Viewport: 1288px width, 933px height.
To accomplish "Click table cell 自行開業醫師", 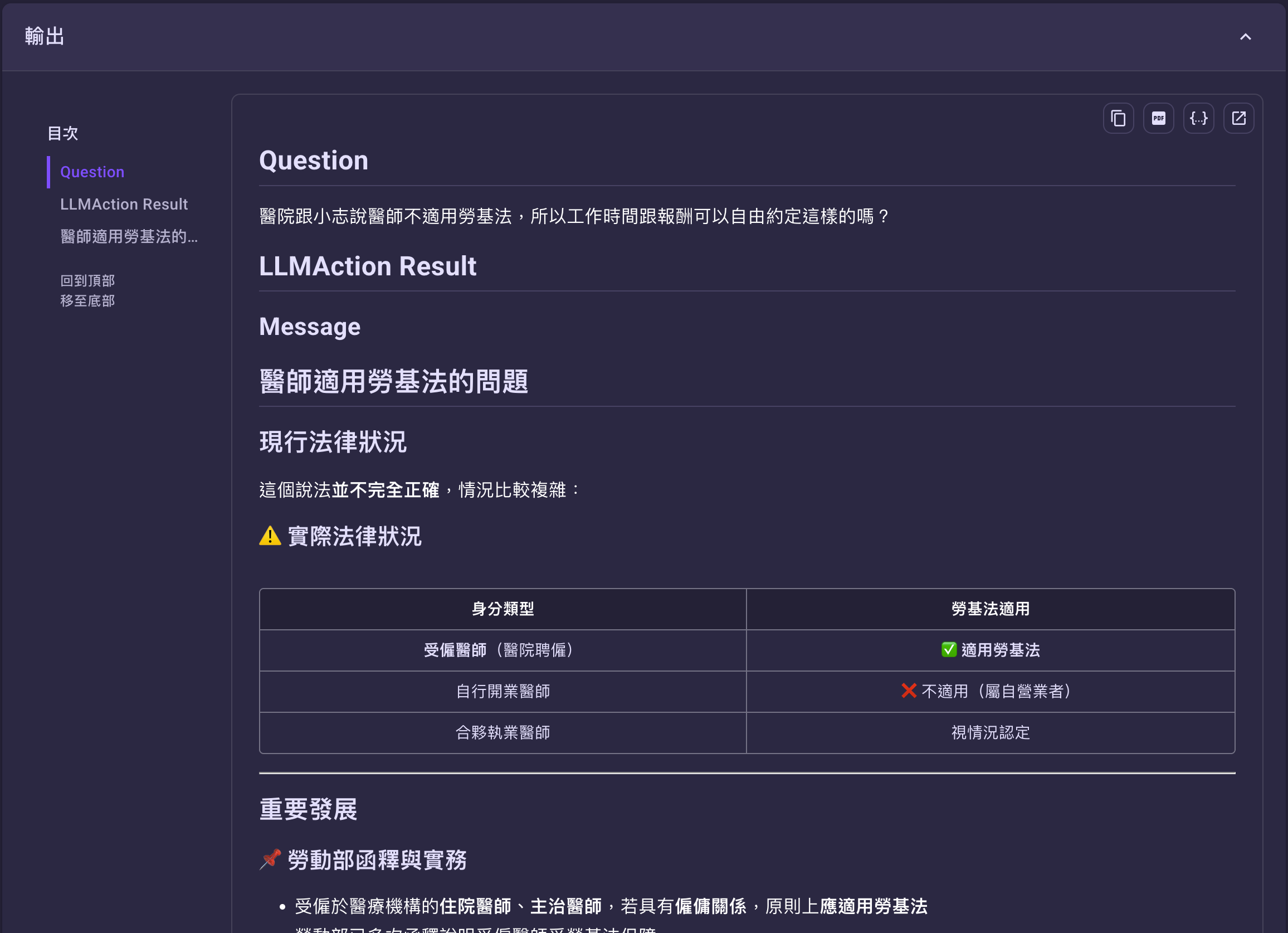I will [x=502, y=692].
